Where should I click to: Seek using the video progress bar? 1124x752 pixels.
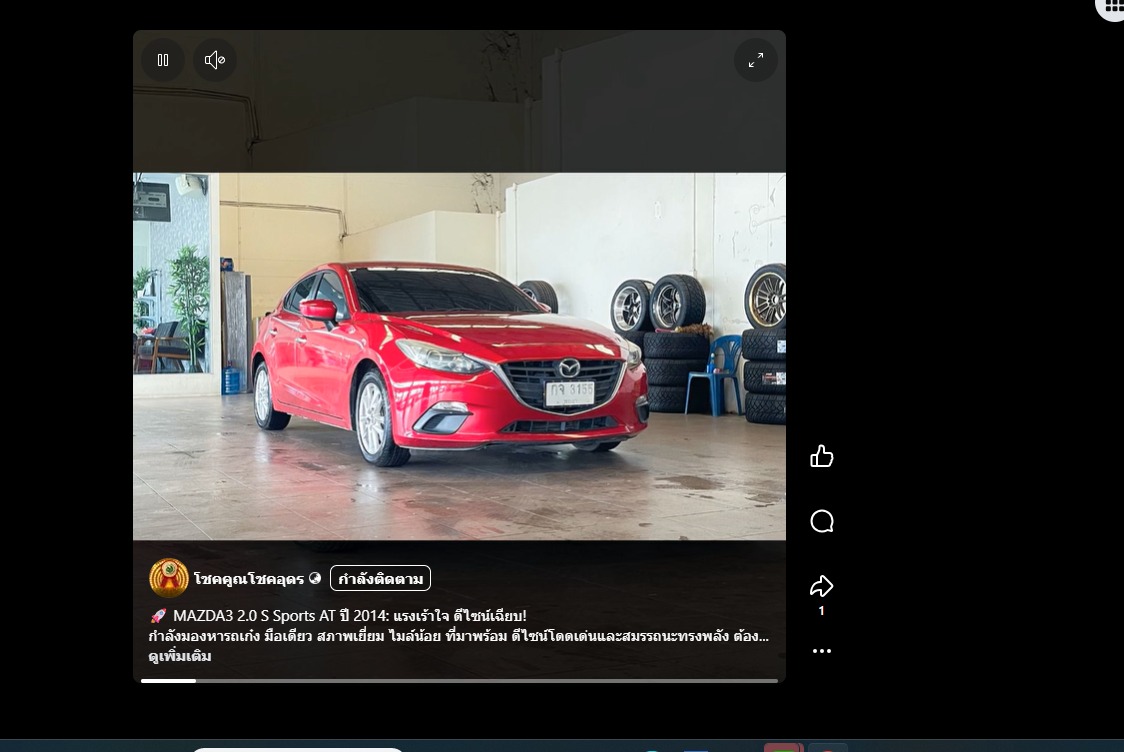459,681
